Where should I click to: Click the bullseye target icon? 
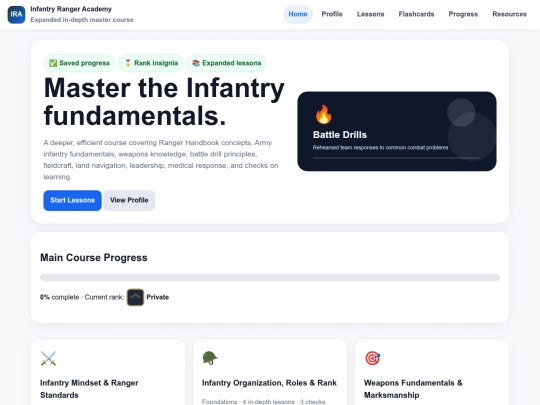[372, 358]
